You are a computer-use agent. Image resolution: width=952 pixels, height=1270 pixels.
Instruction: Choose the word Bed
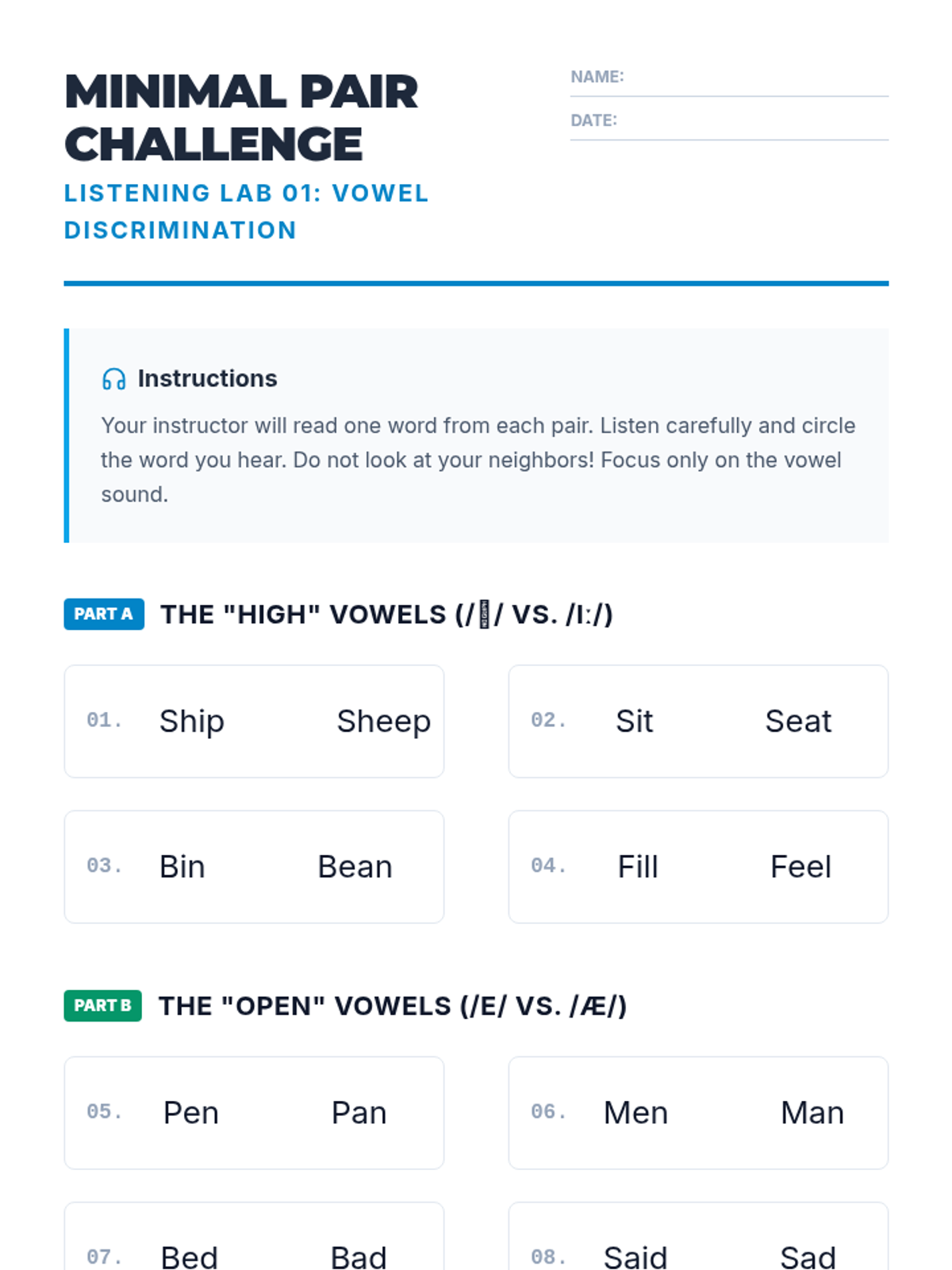[x=189, y=1257]
